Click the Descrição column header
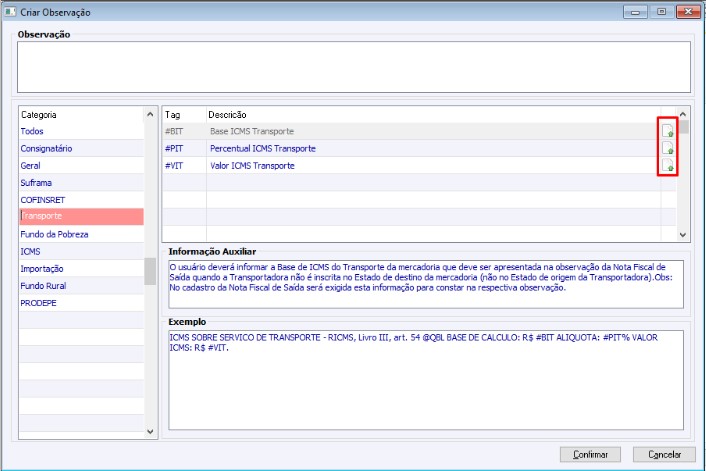 click(x=433, y=114)
